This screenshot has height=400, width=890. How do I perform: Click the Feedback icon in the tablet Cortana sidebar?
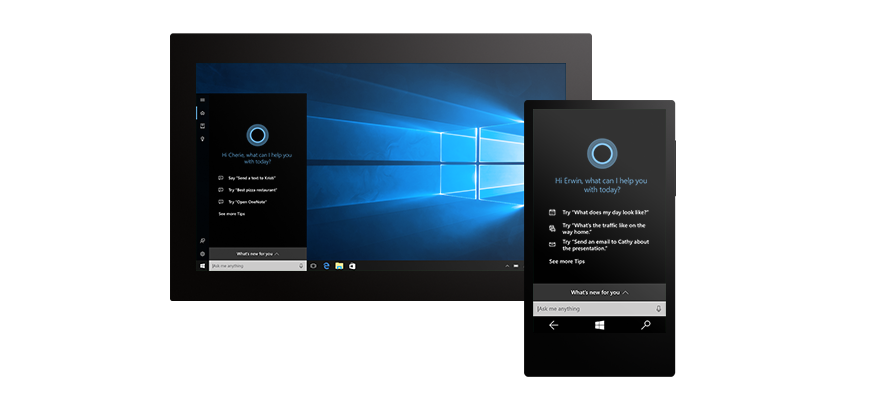point(203,241)
